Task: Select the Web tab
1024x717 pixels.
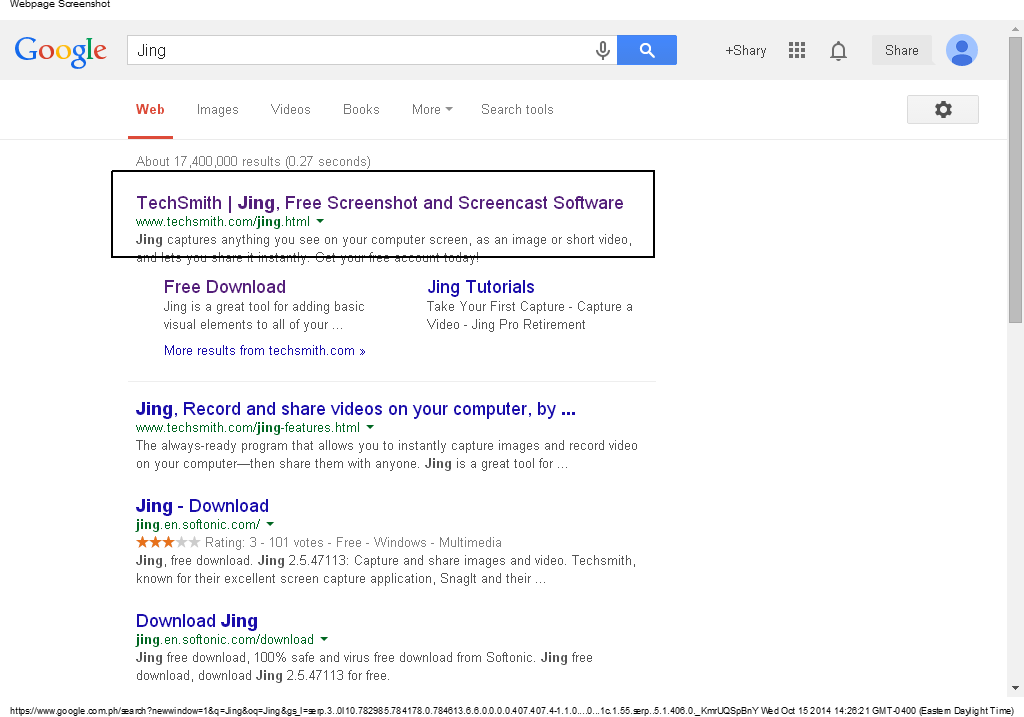Action: 150,110
